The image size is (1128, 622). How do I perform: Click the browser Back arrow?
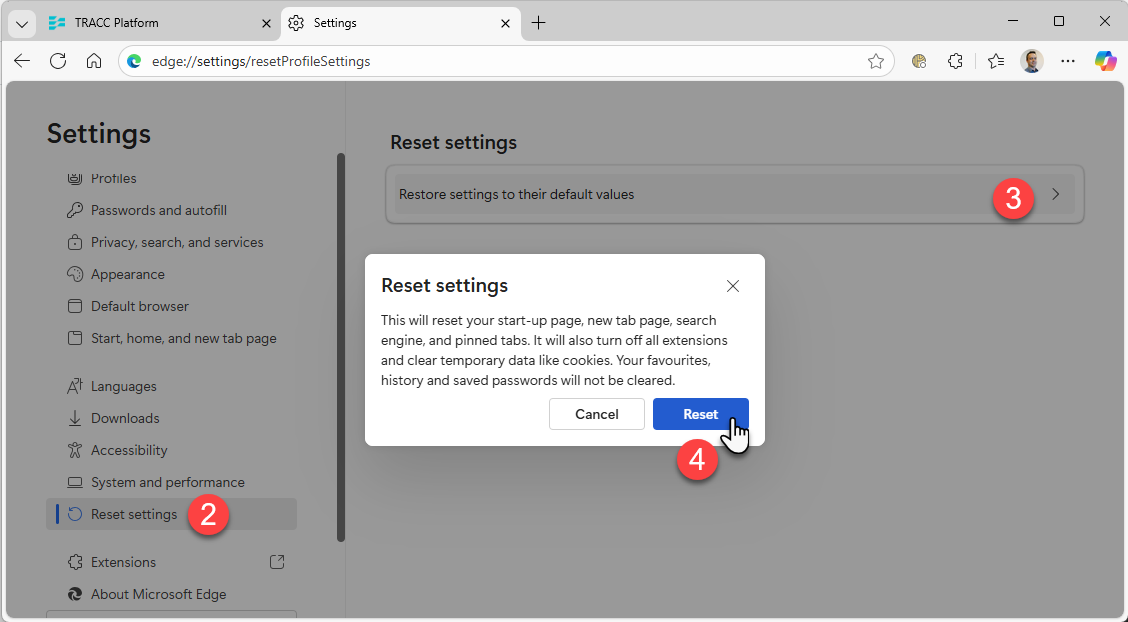(22, 61)
